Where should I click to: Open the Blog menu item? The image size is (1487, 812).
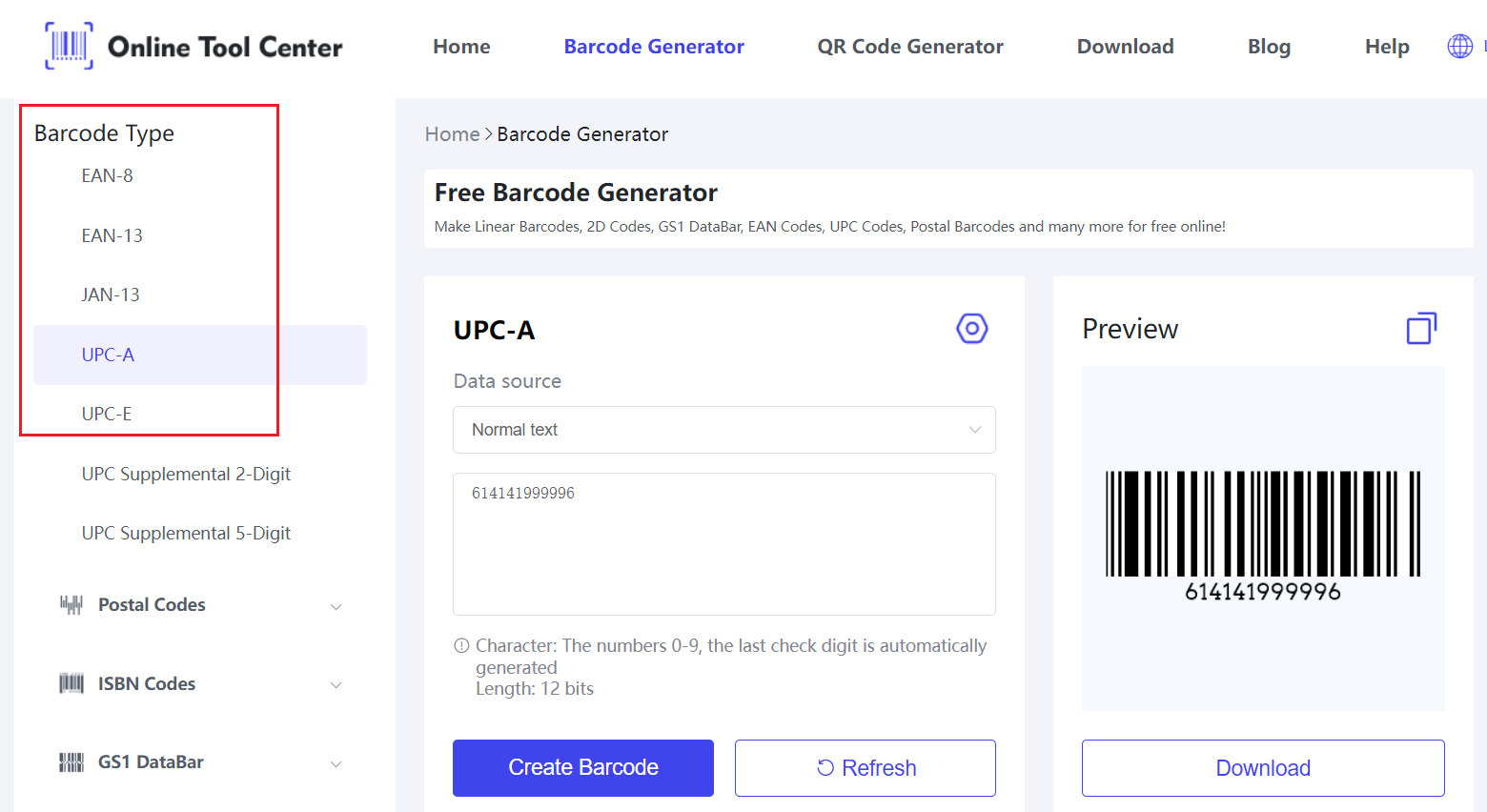(x=1269, y=47)
